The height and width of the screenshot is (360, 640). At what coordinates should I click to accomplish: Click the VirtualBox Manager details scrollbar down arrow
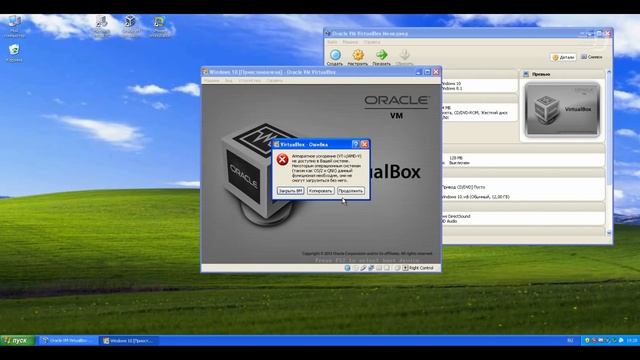click(609, 233)
